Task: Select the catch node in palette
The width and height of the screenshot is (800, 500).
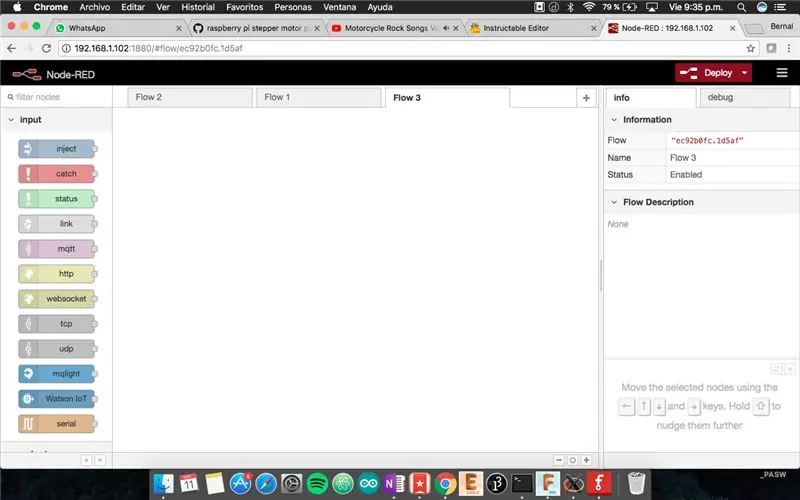Action: (57, 173)
